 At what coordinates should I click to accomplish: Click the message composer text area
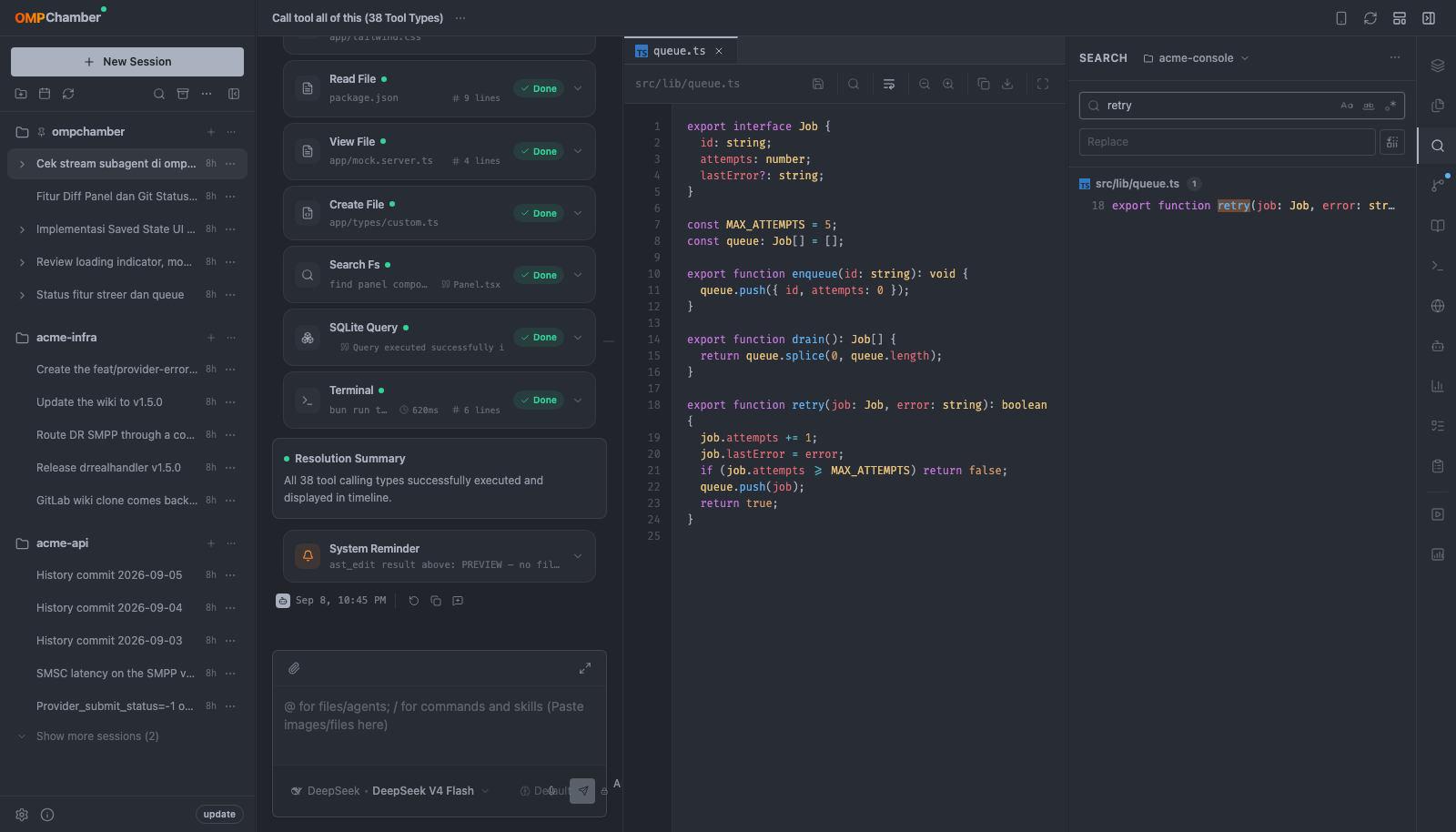tap(440, 725)
